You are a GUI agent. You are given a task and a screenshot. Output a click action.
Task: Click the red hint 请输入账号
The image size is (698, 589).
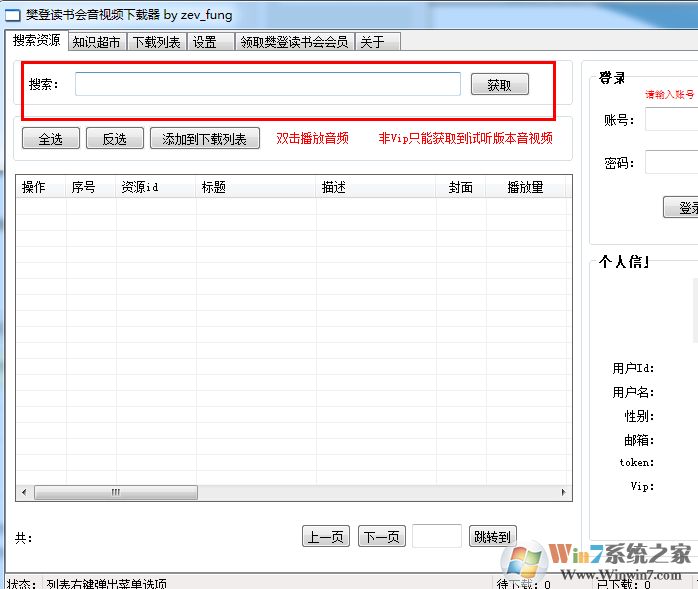pos(670,94)
